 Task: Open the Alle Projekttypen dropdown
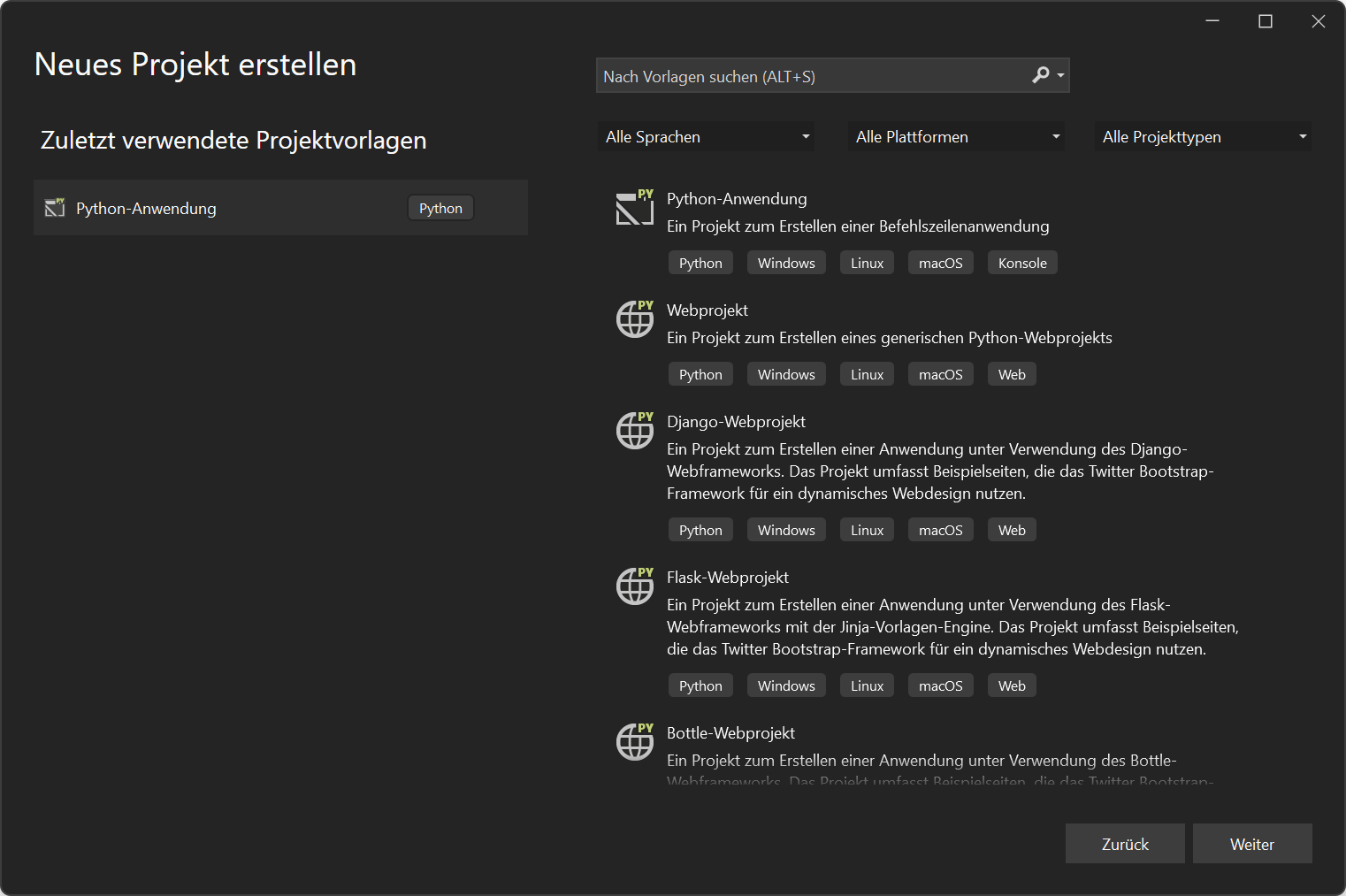click(x=1203, y=136)
